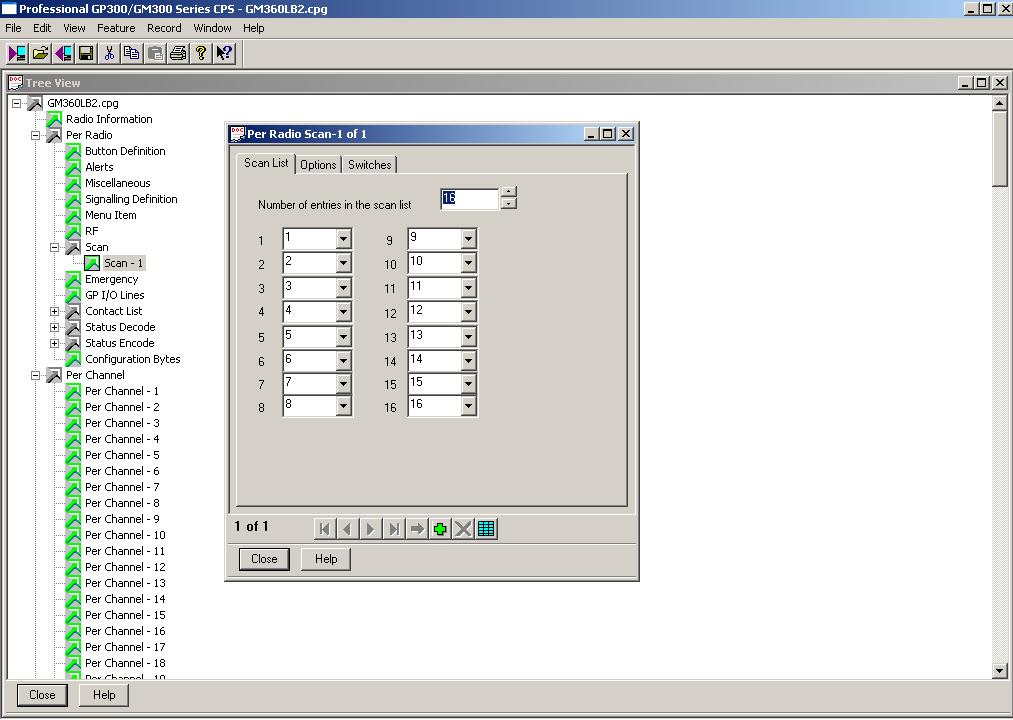
Task: Open Configuration Bytes tree item
Action: pos(132,359)
